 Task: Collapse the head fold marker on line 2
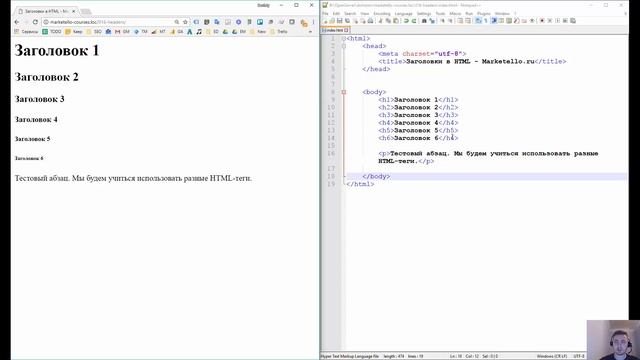344,46
